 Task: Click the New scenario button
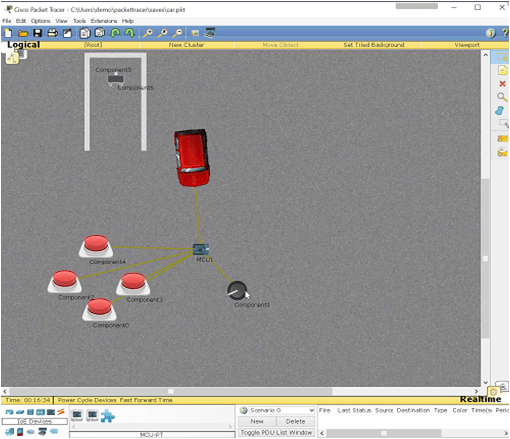coord(257,421)
